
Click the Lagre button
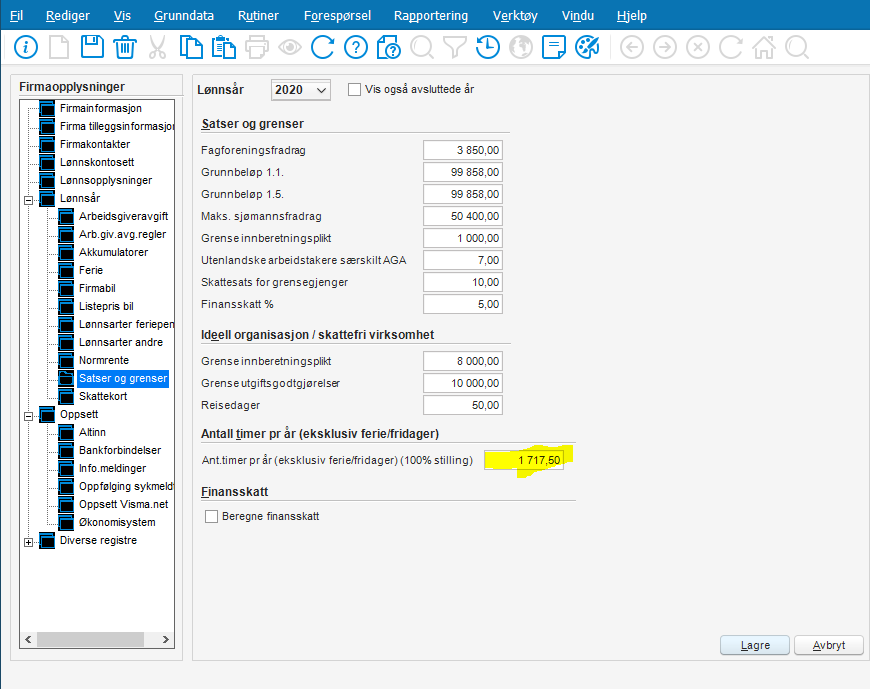755,645
